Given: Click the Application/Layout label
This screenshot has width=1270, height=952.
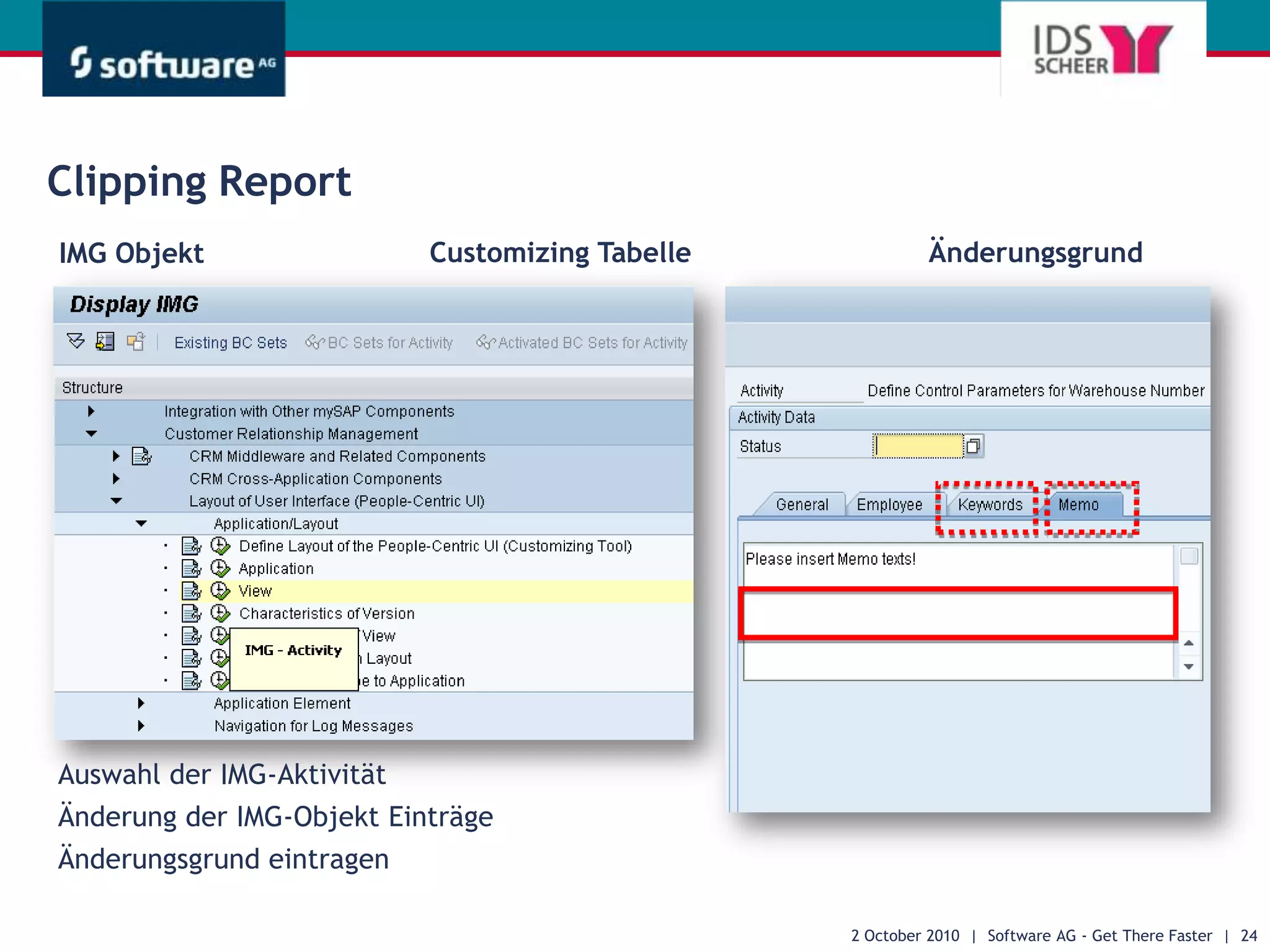Looking at the screenshot, I should coord(276,524).
